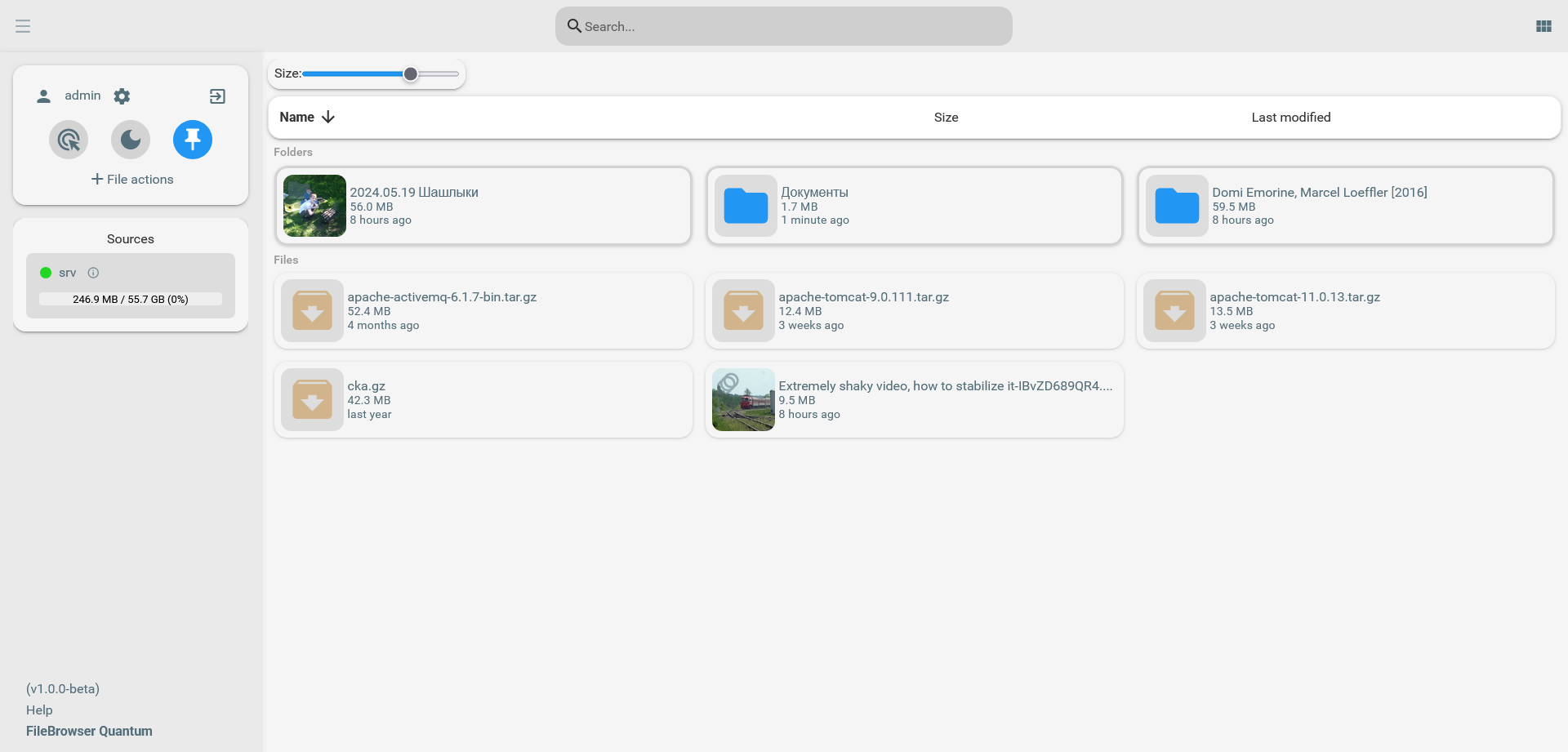1568x752 pixels.
Task: Open the Документы folder icon
Action: [745, 206]
